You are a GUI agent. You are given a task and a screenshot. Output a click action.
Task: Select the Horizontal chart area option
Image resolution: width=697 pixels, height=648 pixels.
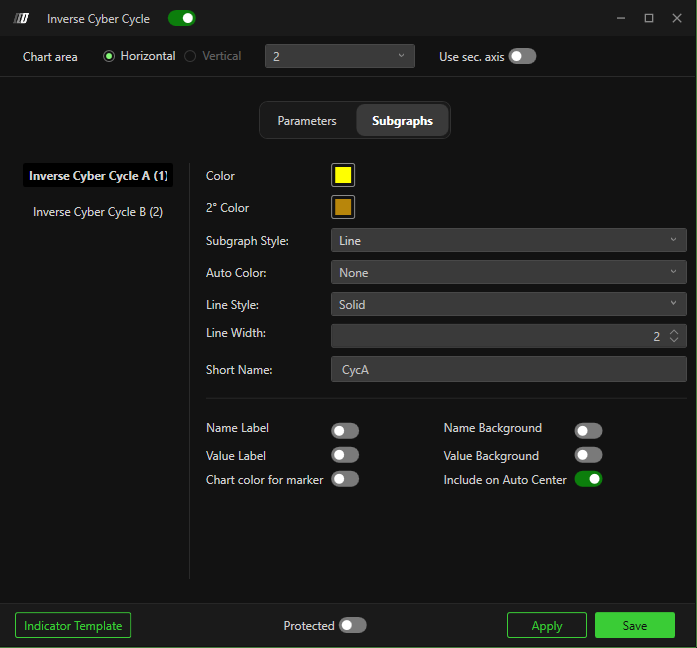[x=110, y=56]
